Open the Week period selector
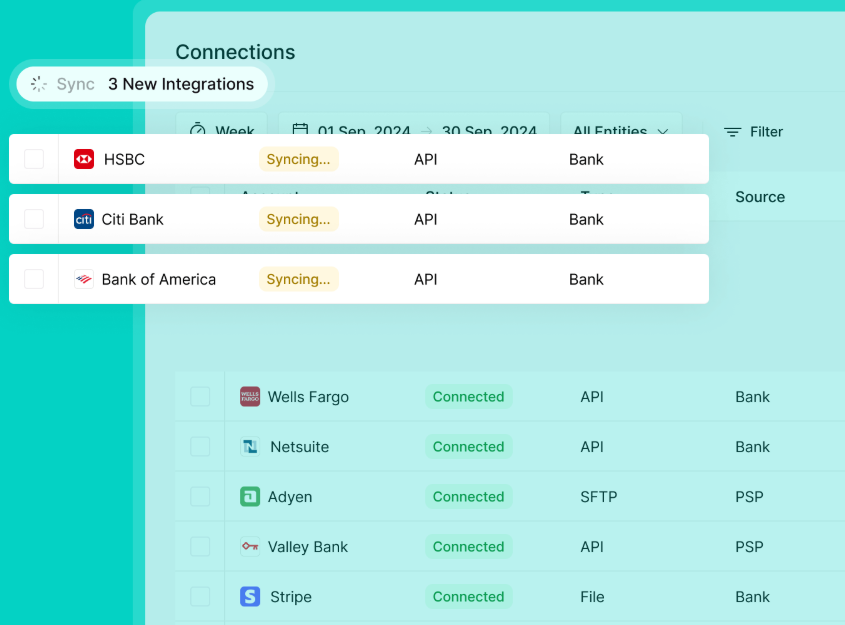The width and height of the screenshot is (845, 625). coord(221,124)
